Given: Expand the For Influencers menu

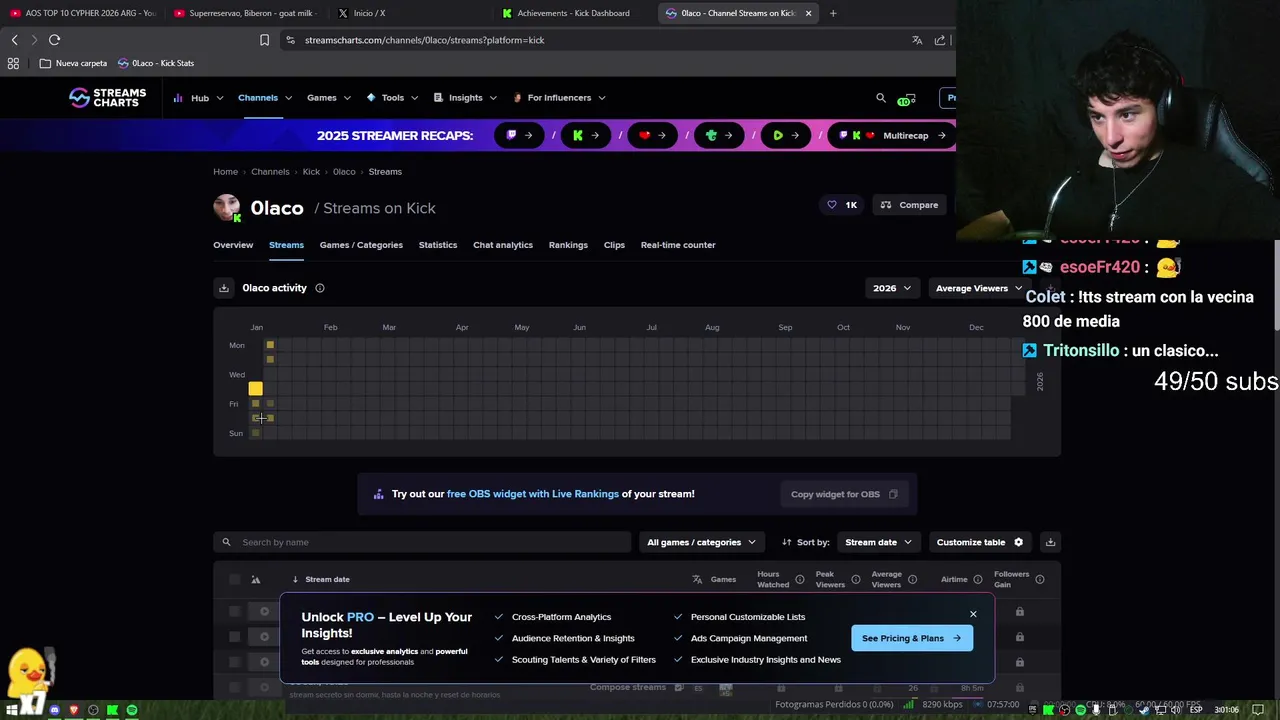Looking at the screenshot, I should 559,98.
